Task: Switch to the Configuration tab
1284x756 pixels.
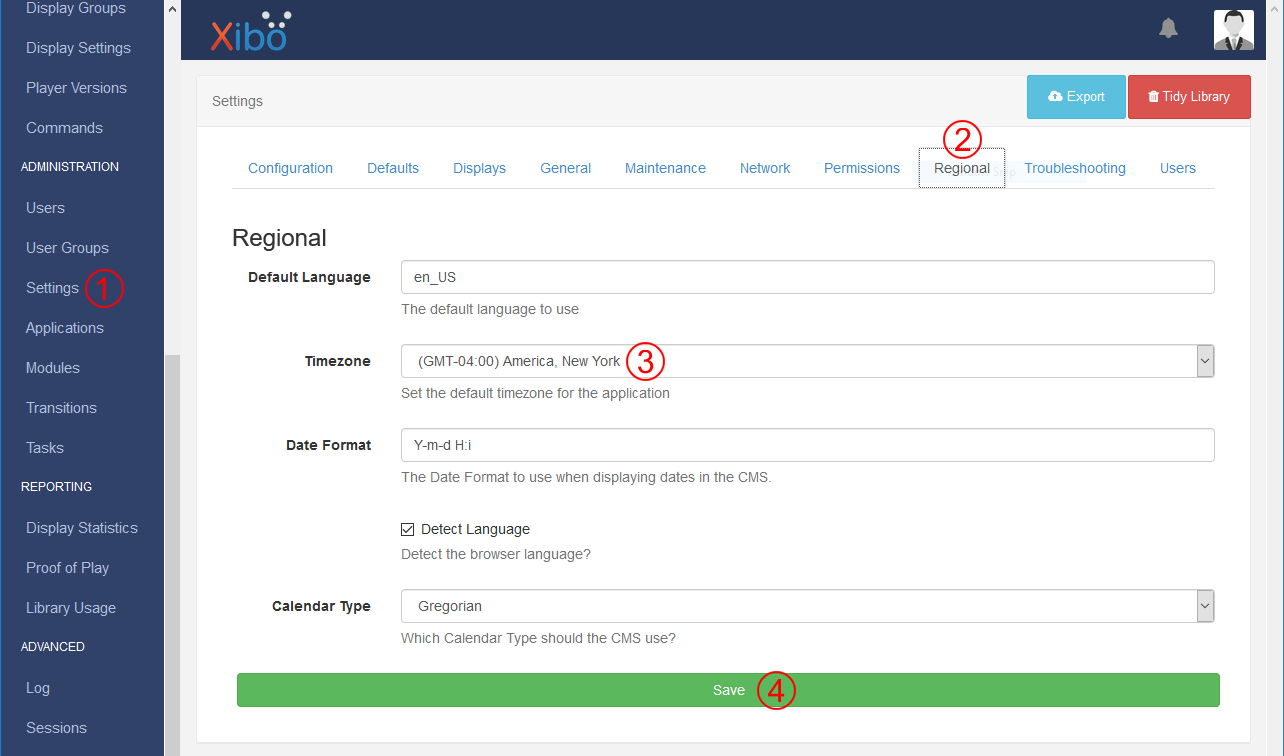Action: point(290,168)
